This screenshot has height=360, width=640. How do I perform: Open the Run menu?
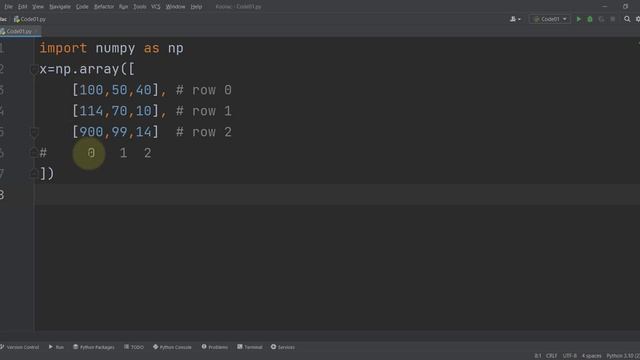pos(123,7)
